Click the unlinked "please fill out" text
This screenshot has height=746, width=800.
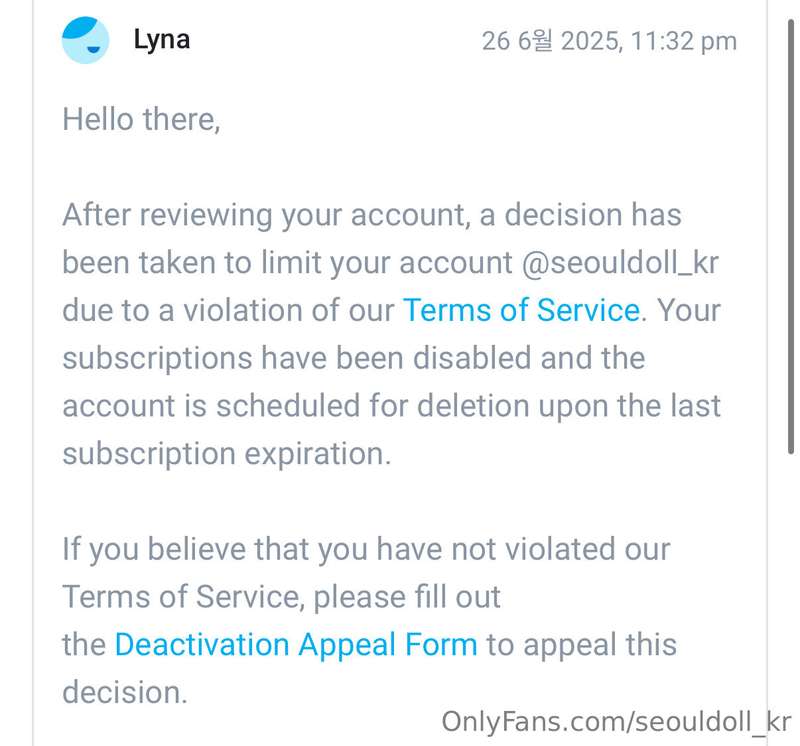407,597
